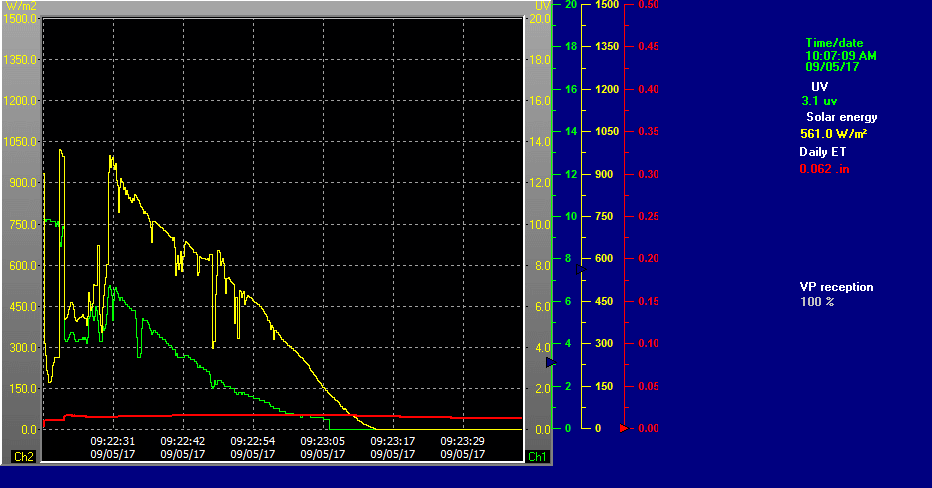Screen dimensions: 932x488
Task: Click the small marker on the yellow solar axis
Action: point(581,270)
